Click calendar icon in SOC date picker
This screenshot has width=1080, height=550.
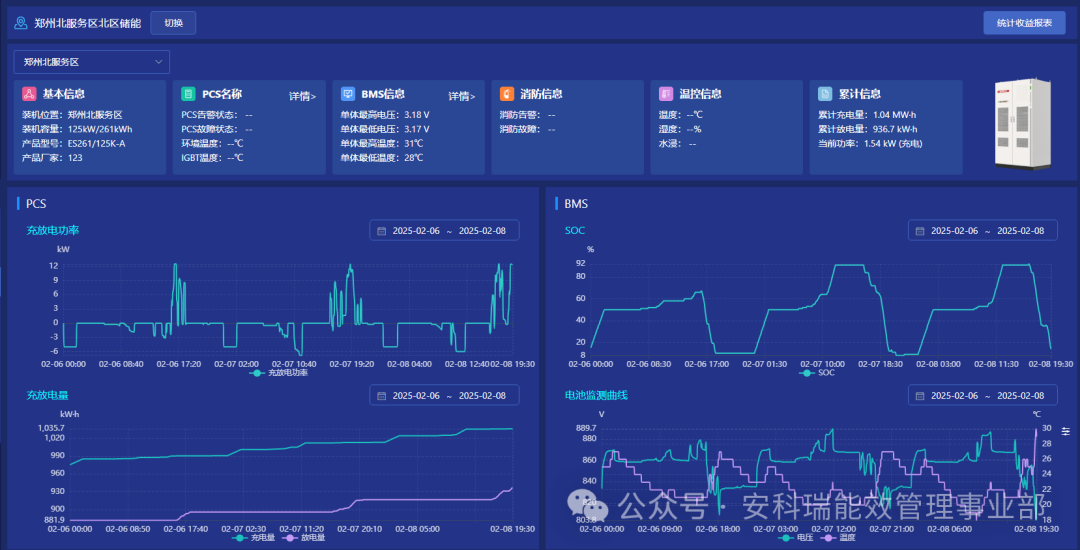pyautogui.click(x=920, y=231)
